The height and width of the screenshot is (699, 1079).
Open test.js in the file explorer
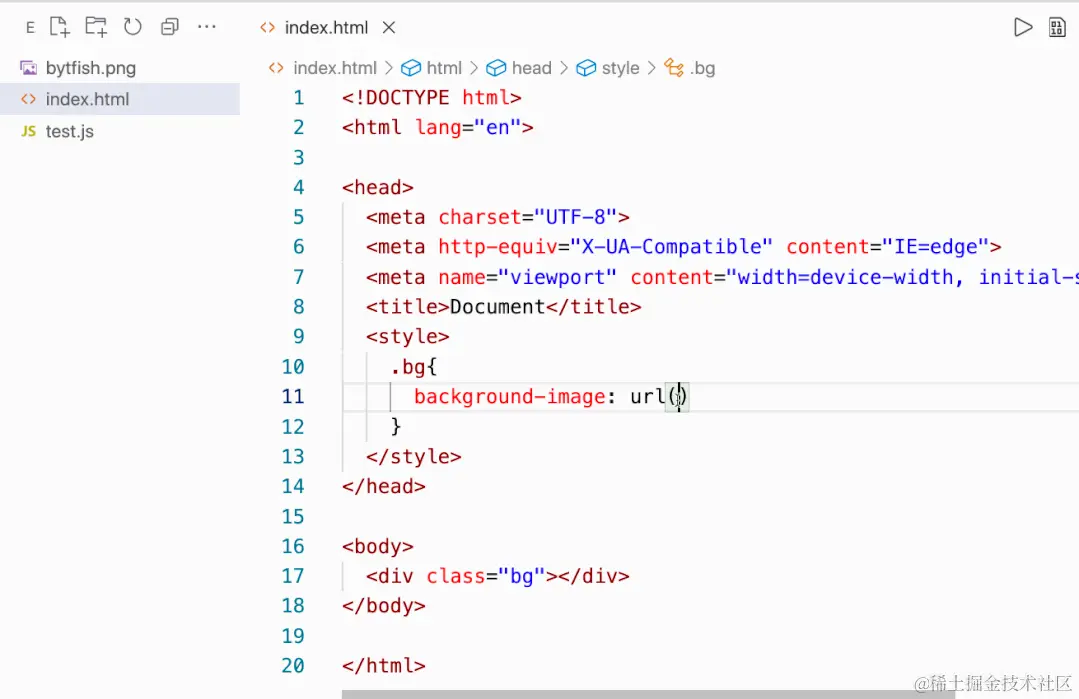[x=70, y=131]
